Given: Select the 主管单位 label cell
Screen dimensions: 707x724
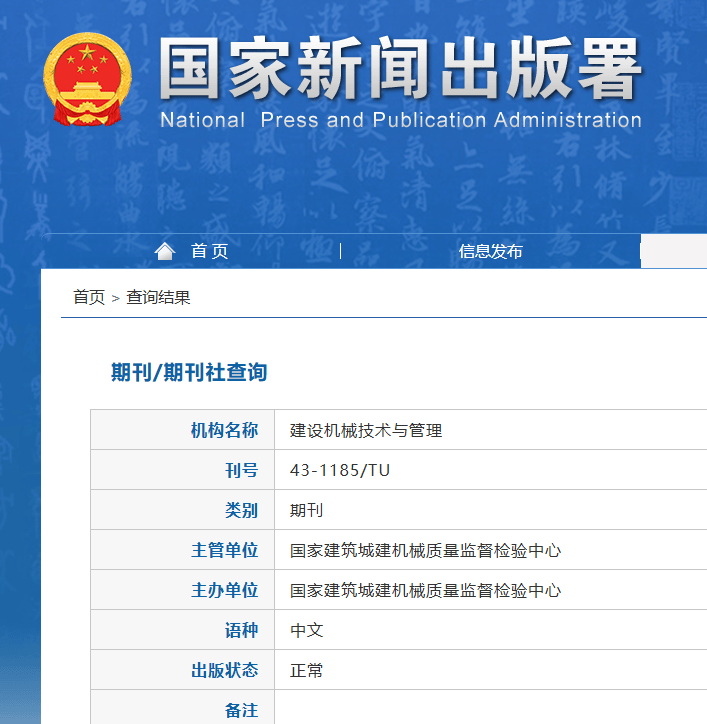Looking at the screenshot, I should 183,550.
